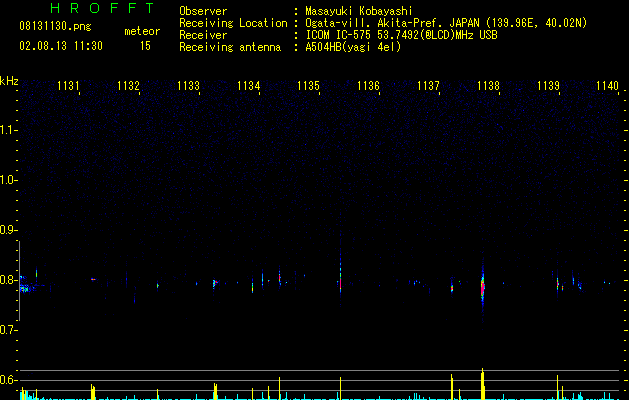Screen dimensions: 629x400
Task: Select the ICOM IC-575 receiver text
Action: coord(401,35)
